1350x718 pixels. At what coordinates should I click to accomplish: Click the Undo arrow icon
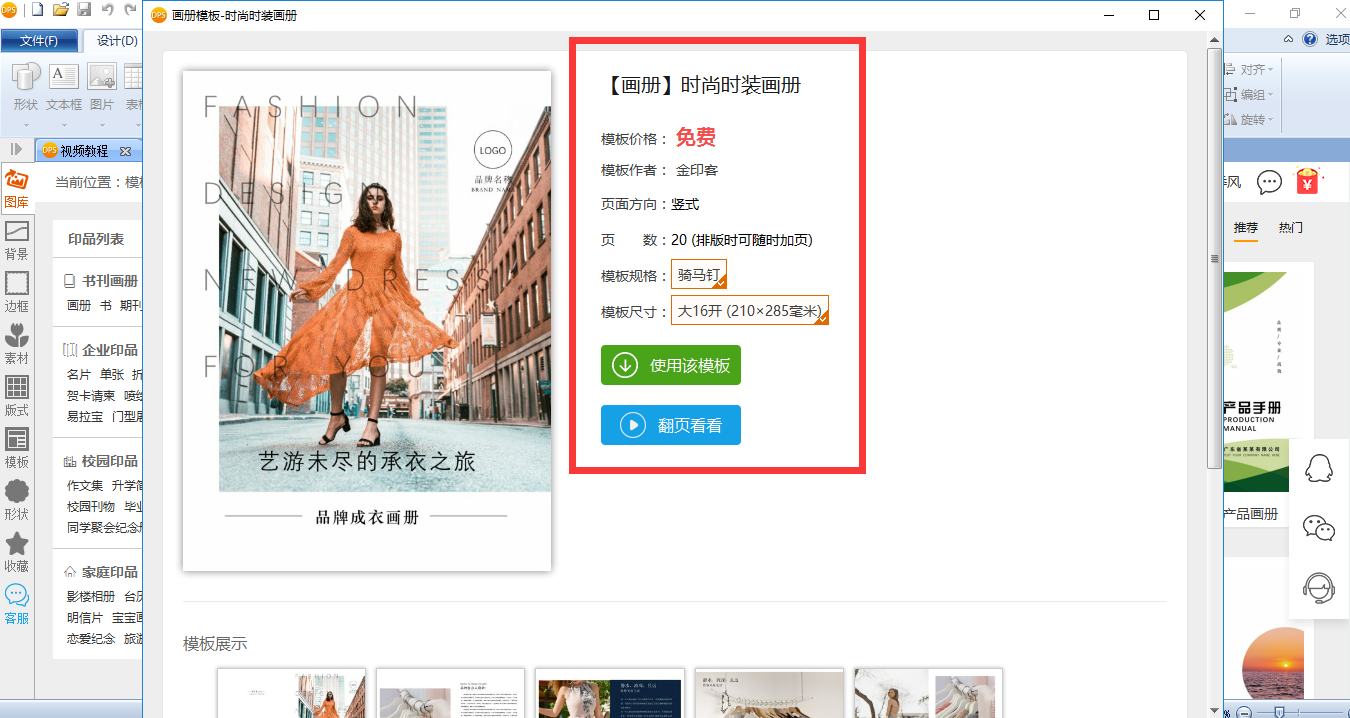pyautogui.click(x=107, y=11)
